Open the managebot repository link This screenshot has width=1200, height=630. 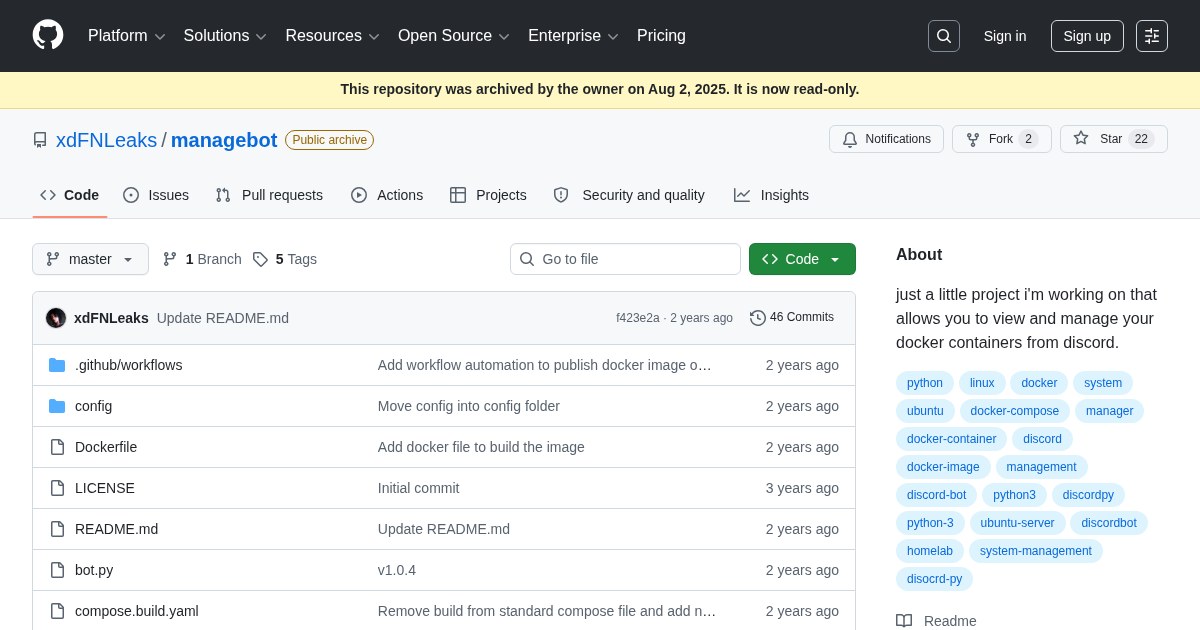[x=224, y=140]
